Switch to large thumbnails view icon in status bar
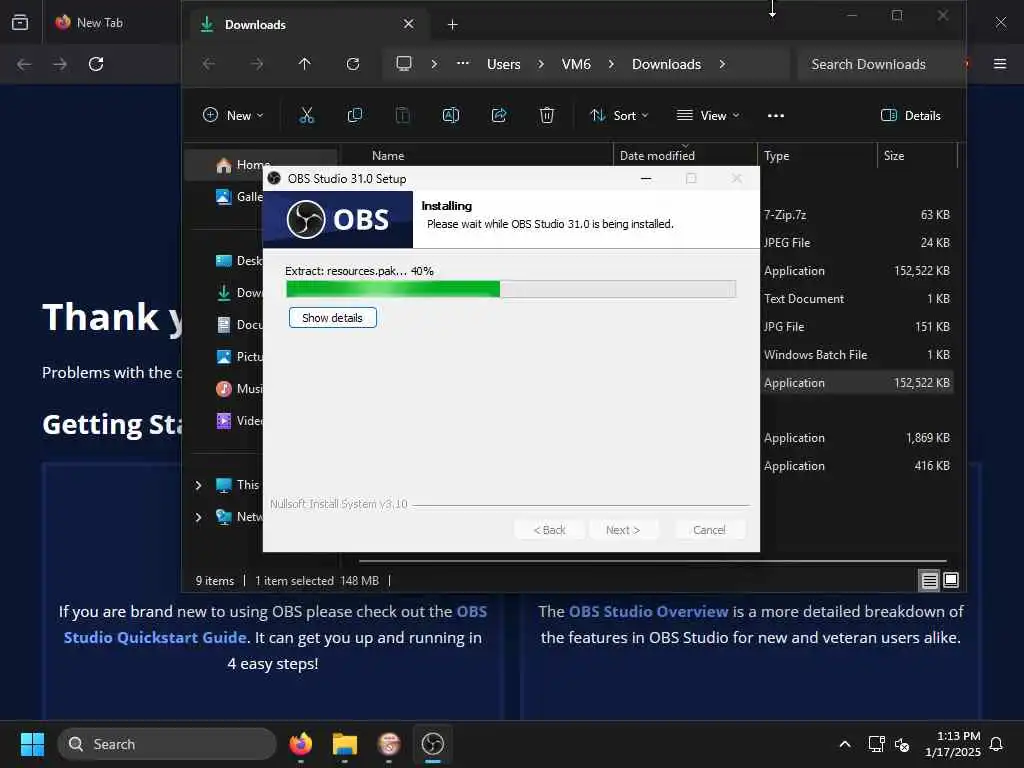The height and width of the screenshot is (768, 1024). click(x=951, y=580)
